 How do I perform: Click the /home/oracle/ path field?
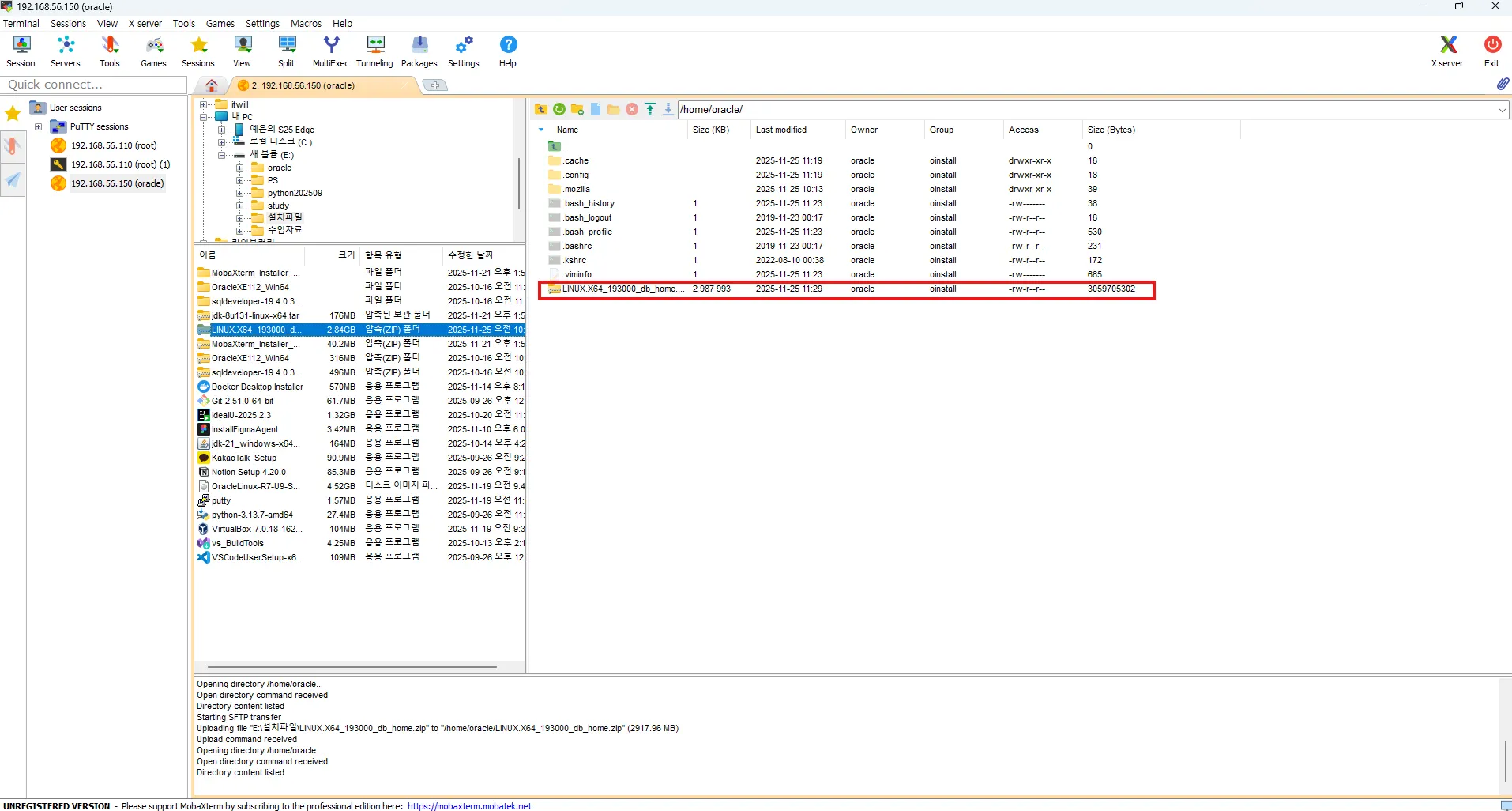1087,110
